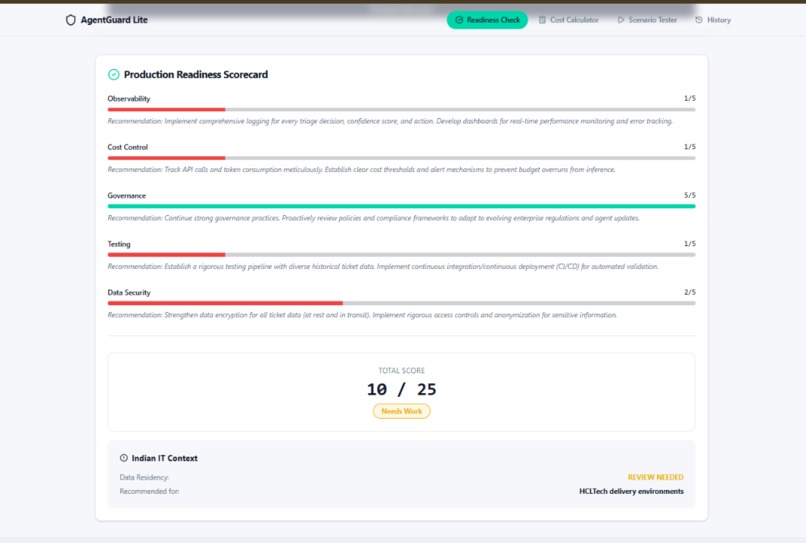Go to the History tab
The height and width of the screenshot is (543, 806).
pyautogui.click(x=713, y=20)
